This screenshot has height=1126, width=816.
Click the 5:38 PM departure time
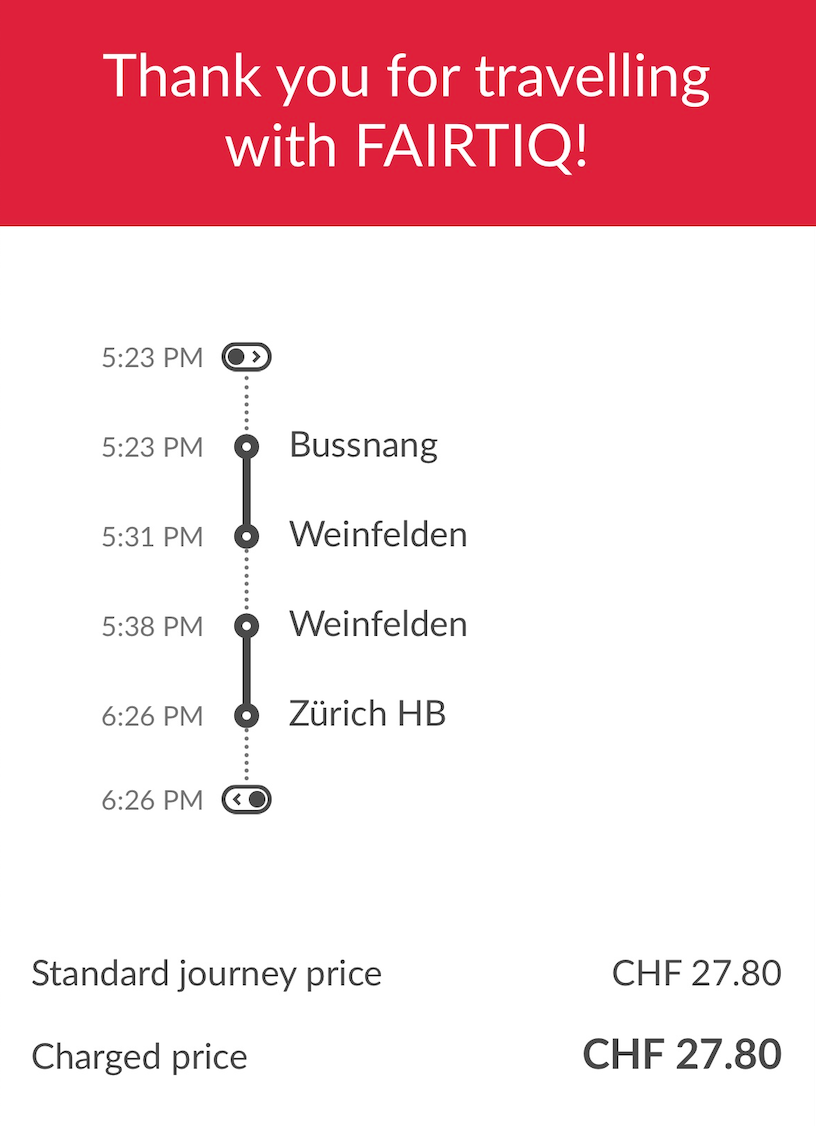point(152,627)
